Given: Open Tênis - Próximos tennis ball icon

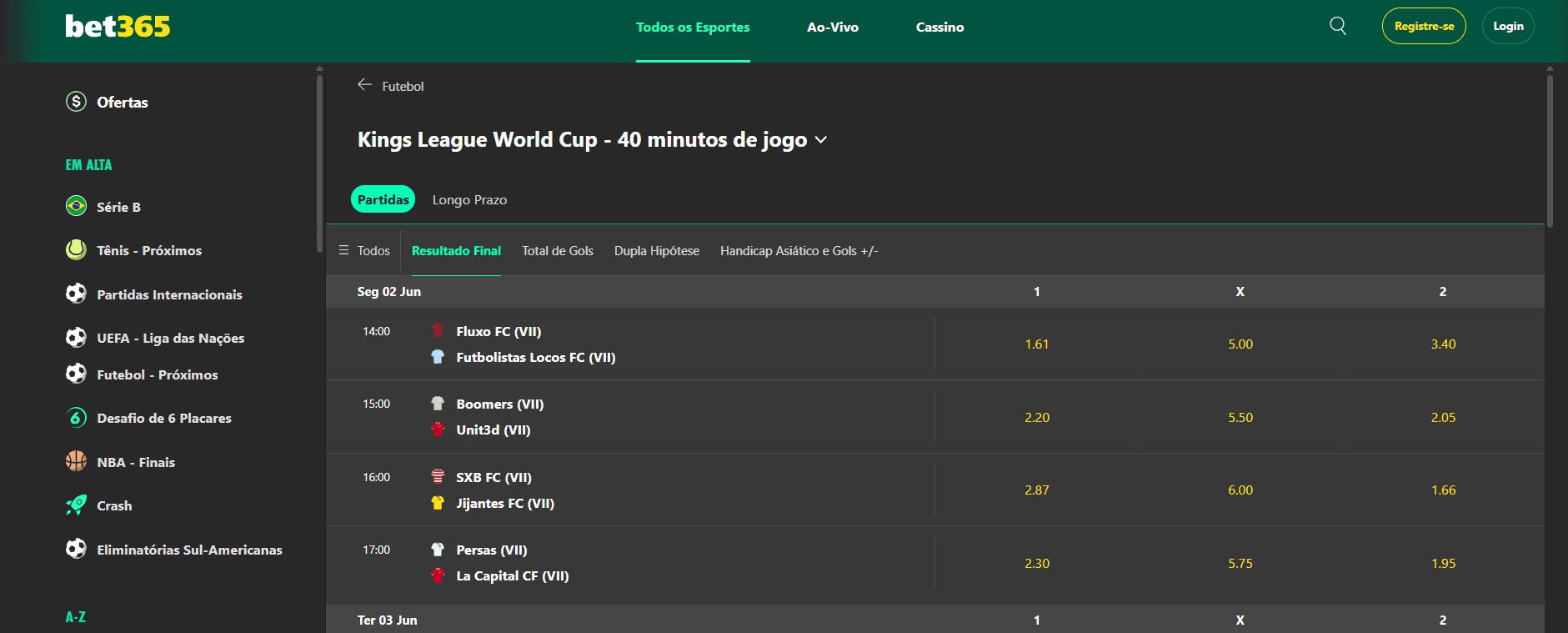Looking at the screenshot, I should (76, 249).
